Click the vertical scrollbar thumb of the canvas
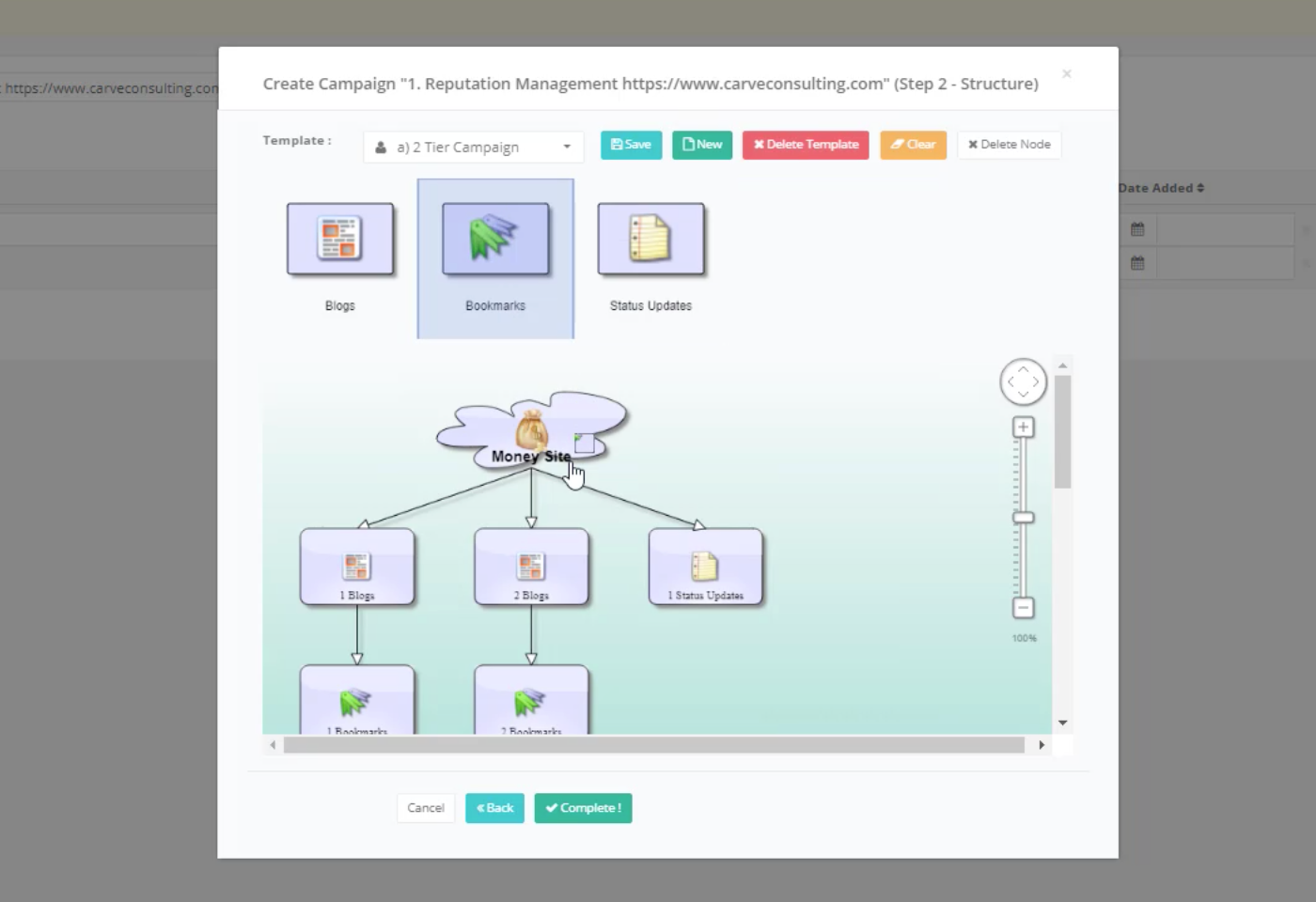 click(x=1063, y=432)
